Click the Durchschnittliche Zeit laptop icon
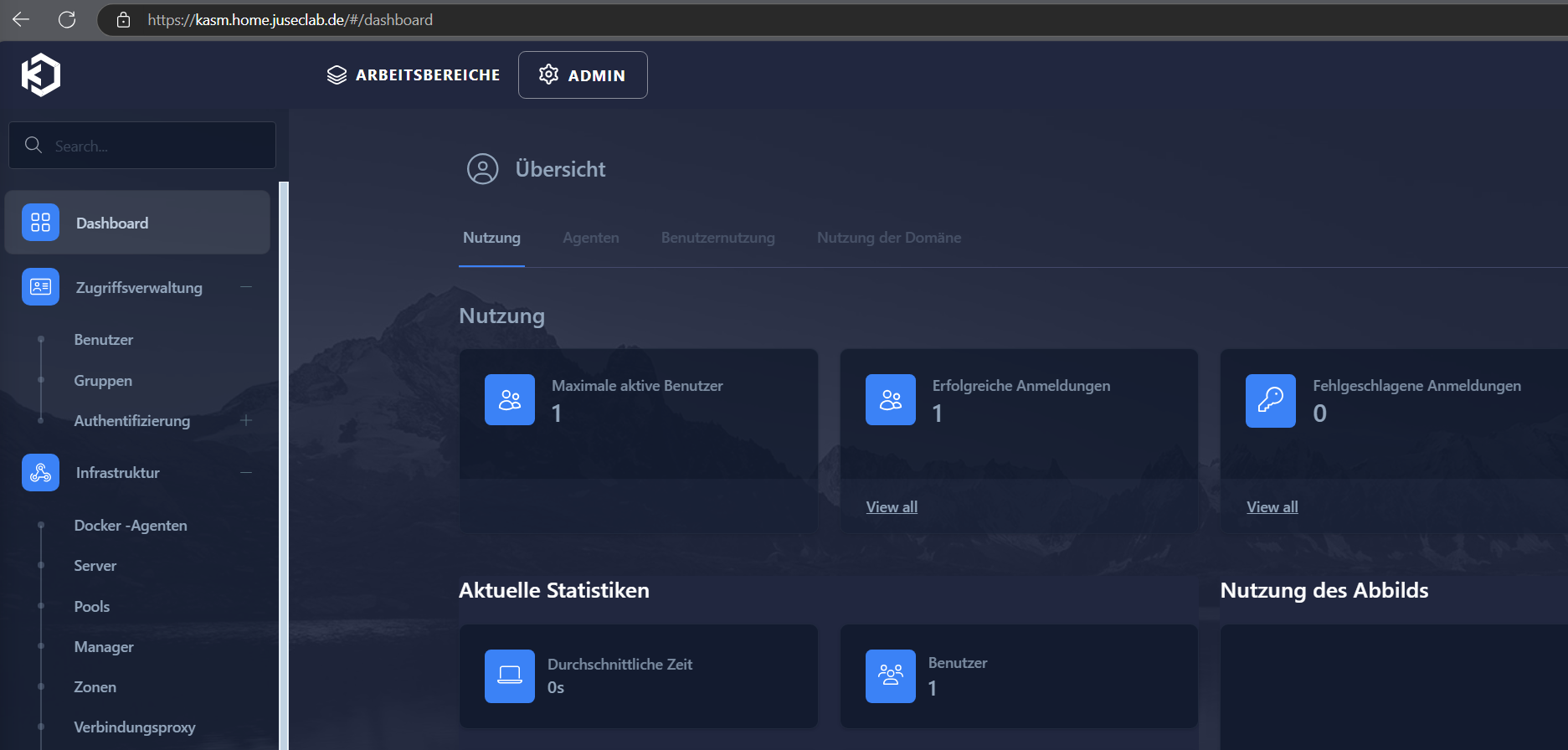The image size is (1568, 750). click(510, 676)
